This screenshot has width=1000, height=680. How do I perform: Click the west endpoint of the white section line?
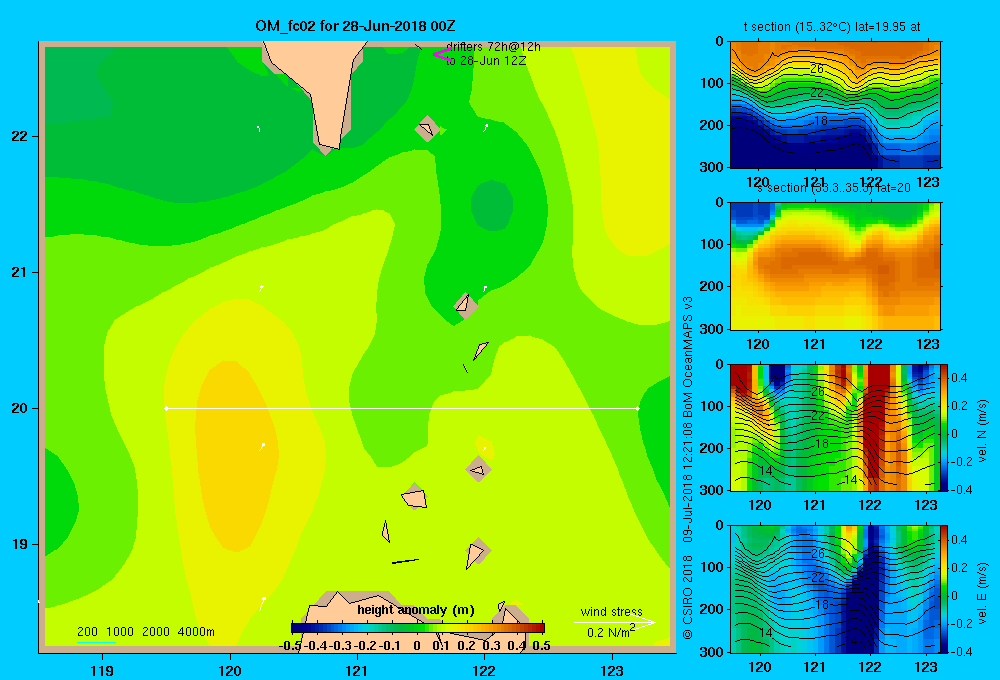[x=166, y=408]
